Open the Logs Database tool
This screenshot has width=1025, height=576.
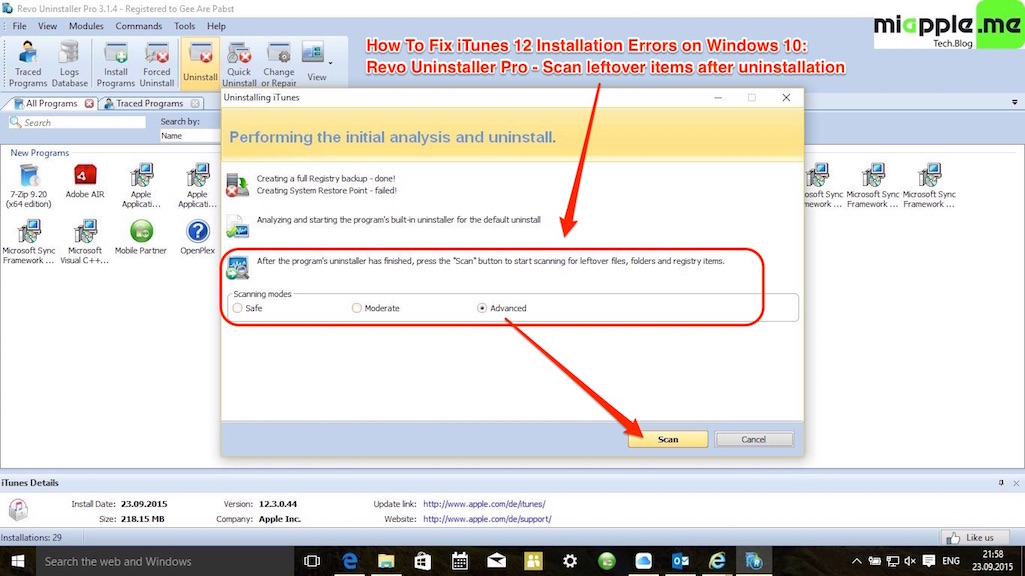tap(70, 63)
